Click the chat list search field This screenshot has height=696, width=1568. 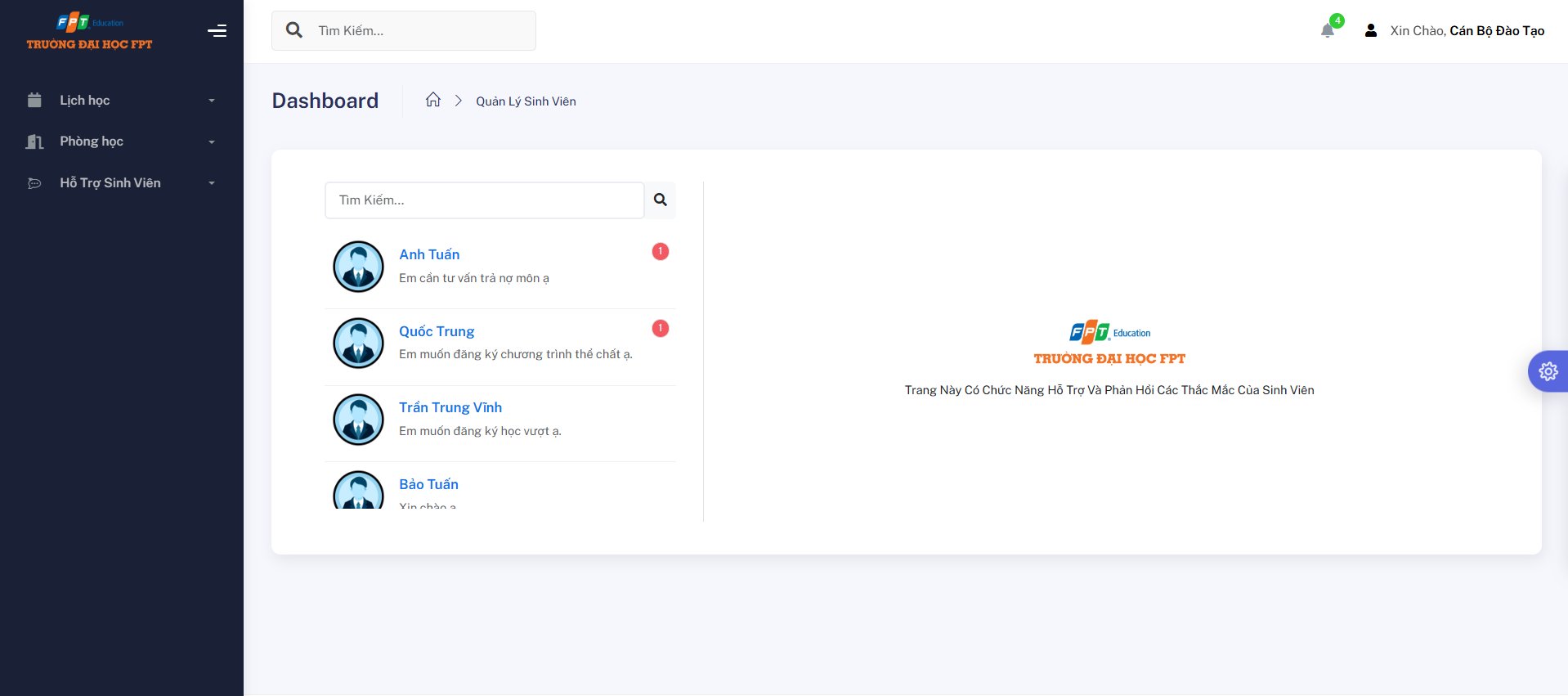tap(484, 200)
